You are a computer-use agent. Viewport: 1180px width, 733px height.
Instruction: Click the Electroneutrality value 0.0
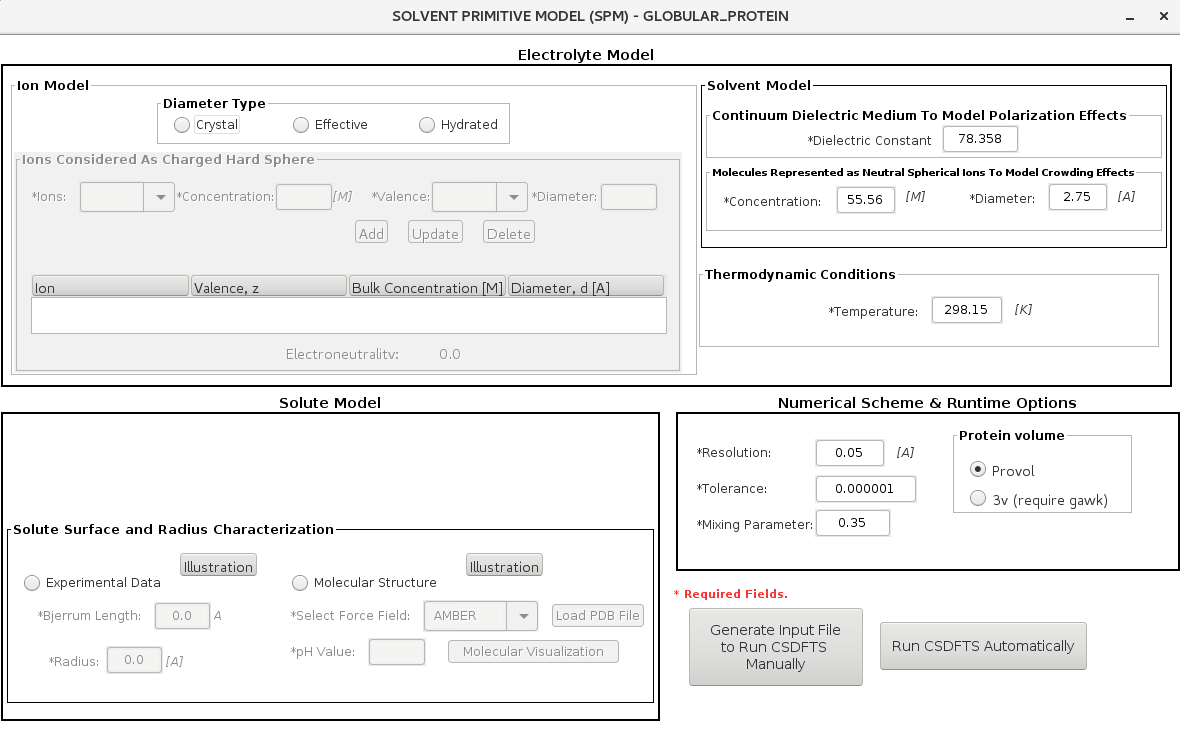point(449,354)
